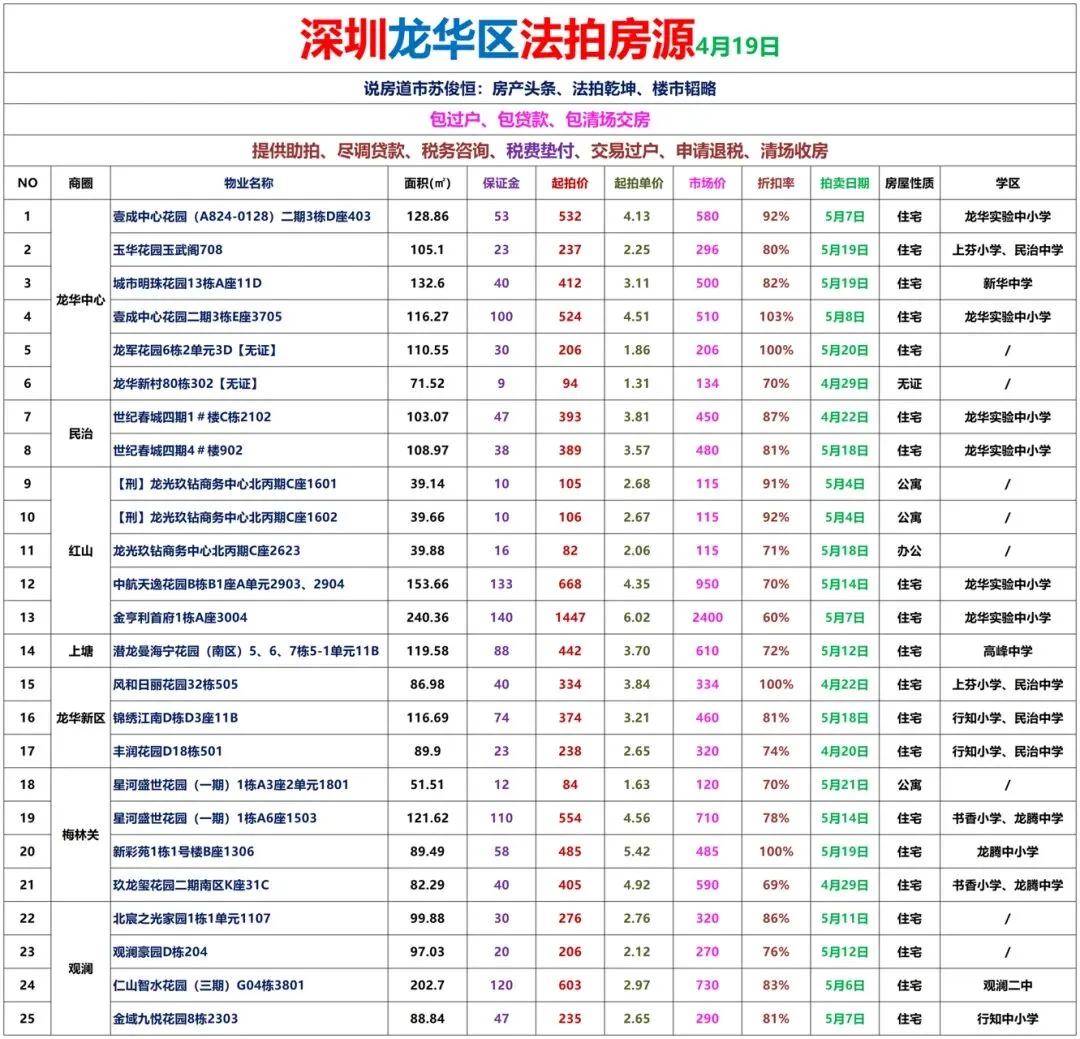
Task: Click the 房屋性质 column header
Action: (x=909, y=183)
